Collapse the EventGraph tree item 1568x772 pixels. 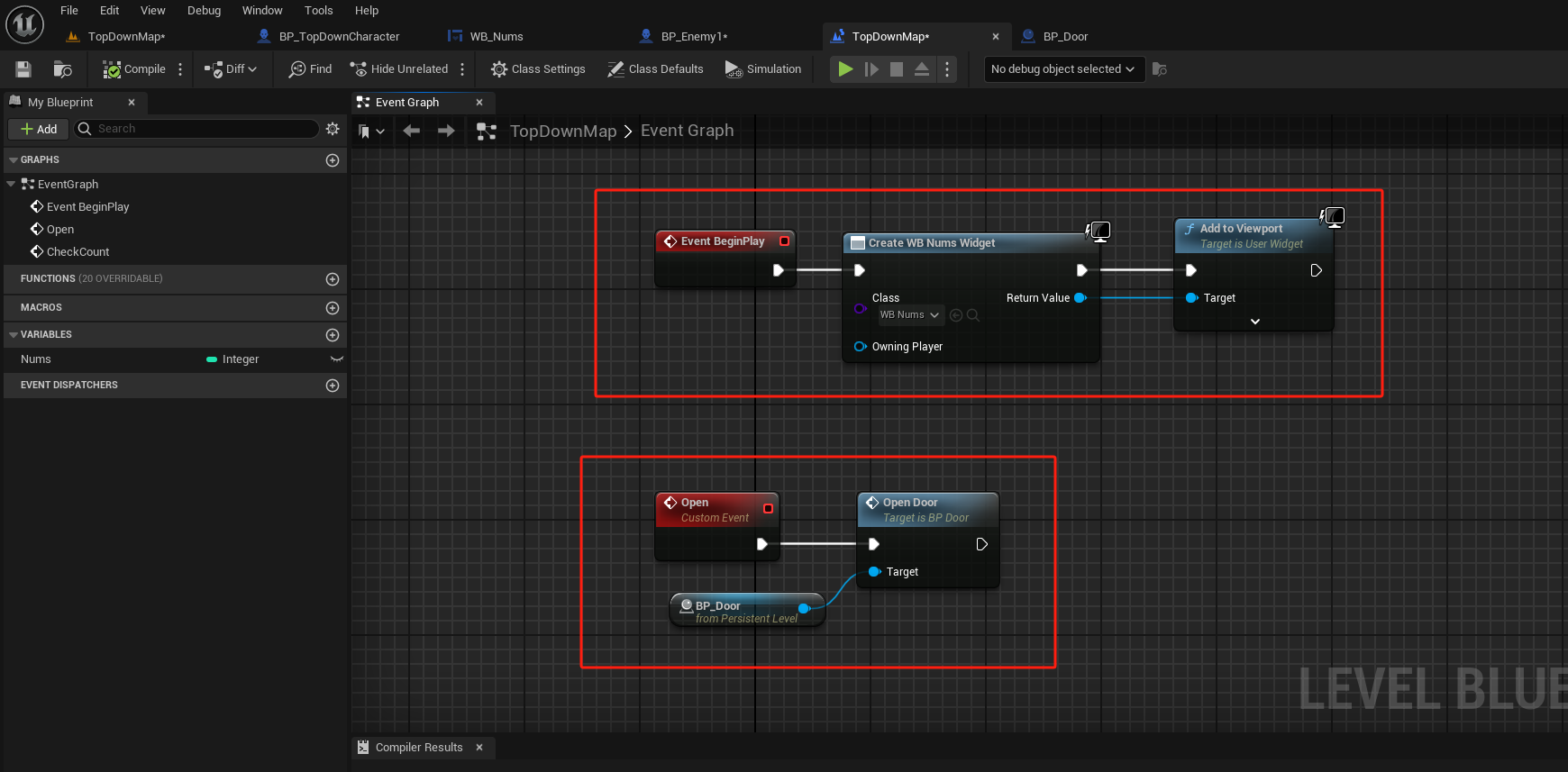click(11, 184)
